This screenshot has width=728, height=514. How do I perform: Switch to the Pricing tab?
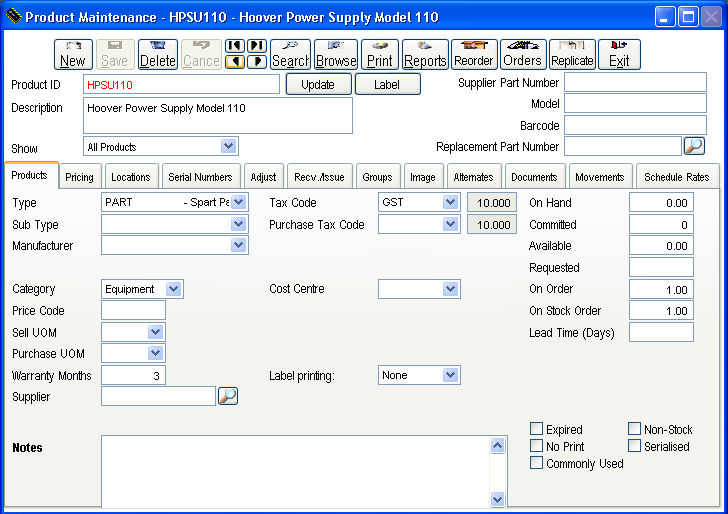point(80,177)
